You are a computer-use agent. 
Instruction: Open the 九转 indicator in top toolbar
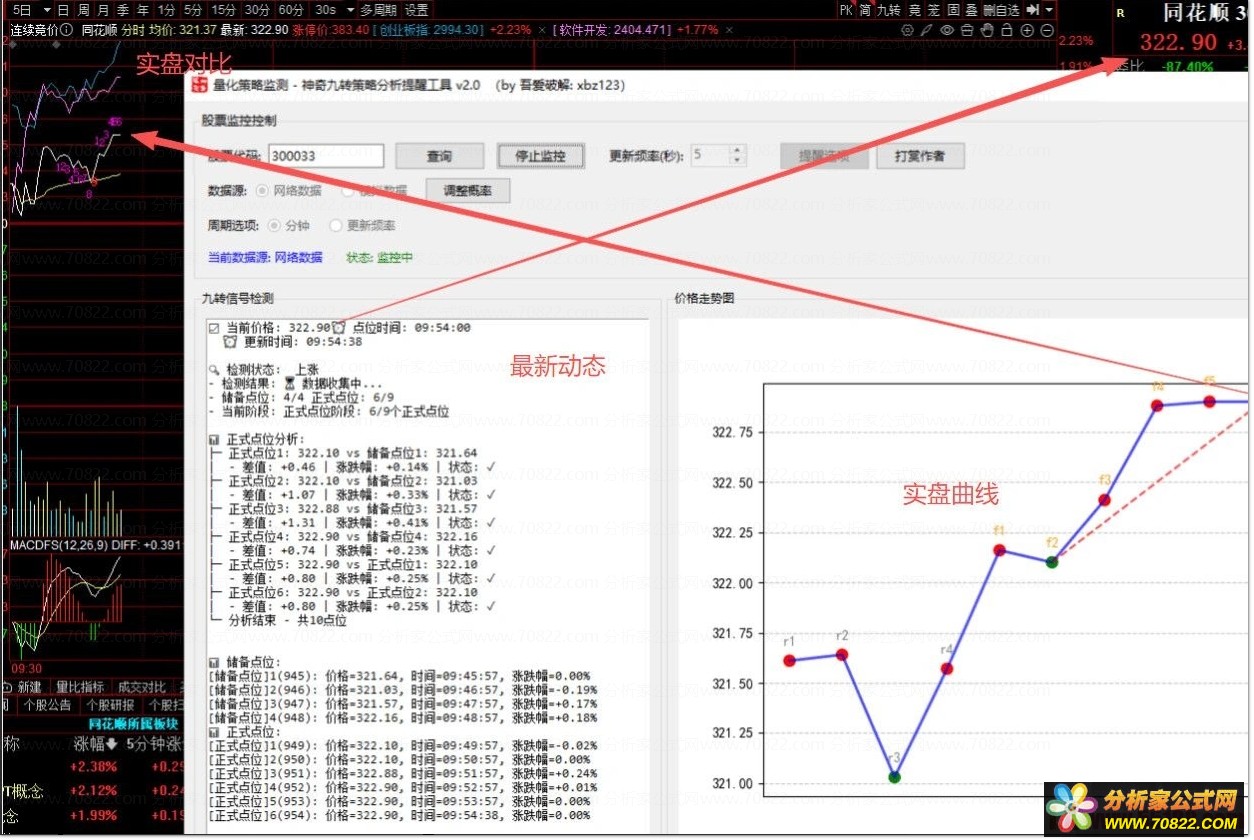click(x=888, y=10)
